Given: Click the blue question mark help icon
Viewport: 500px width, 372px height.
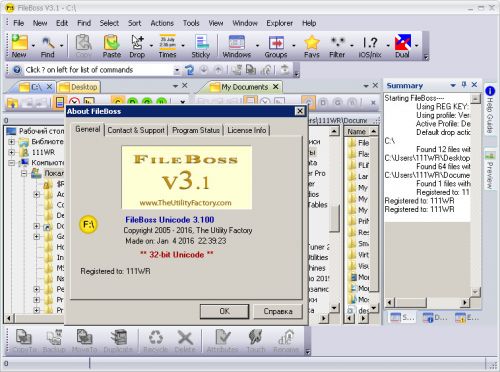Looking at the screenshot, I should click(17, 70).
